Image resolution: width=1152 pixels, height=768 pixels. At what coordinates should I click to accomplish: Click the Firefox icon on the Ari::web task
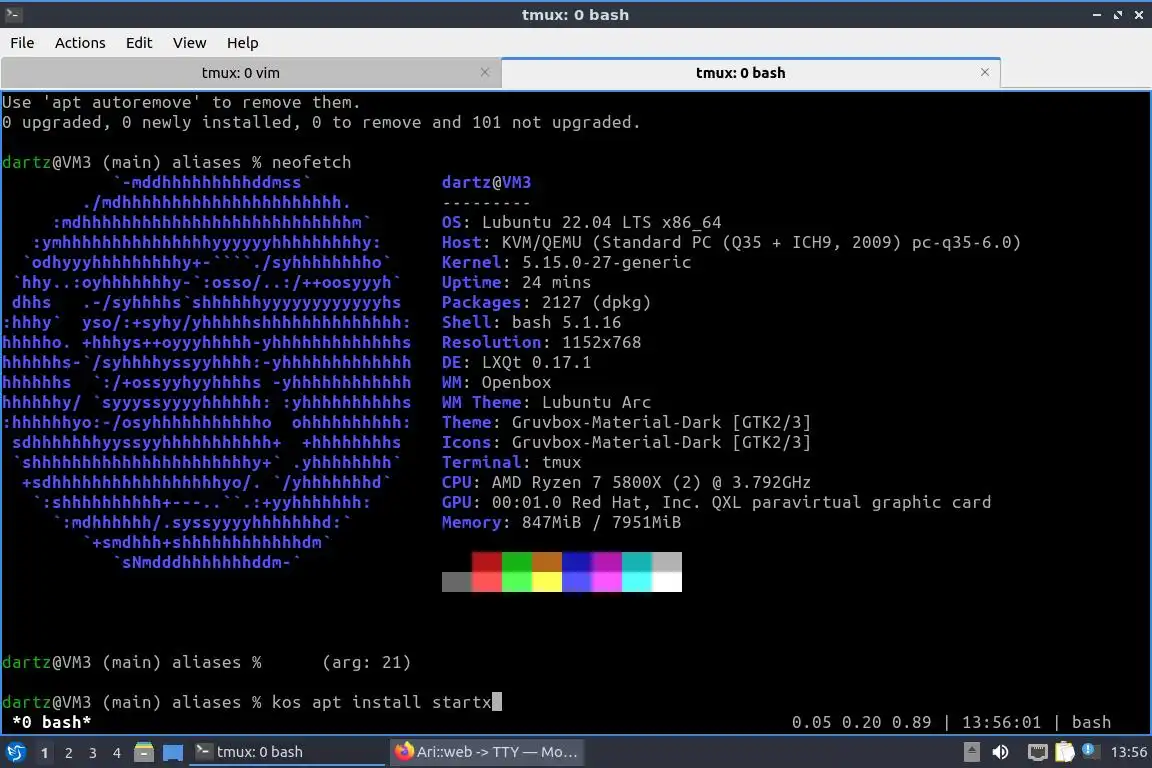[x=403, y=751]
